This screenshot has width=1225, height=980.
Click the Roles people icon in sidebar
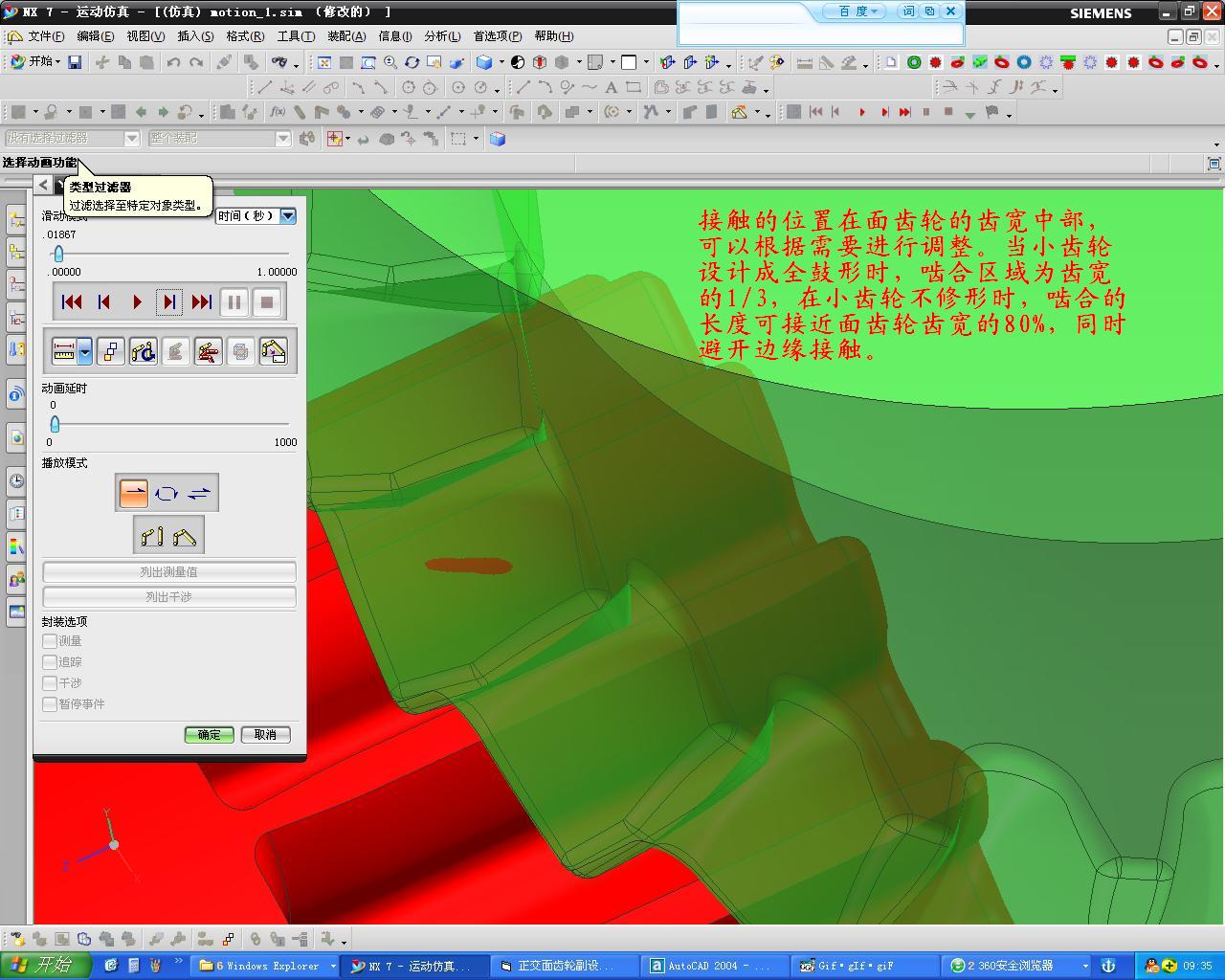(17, 579)
